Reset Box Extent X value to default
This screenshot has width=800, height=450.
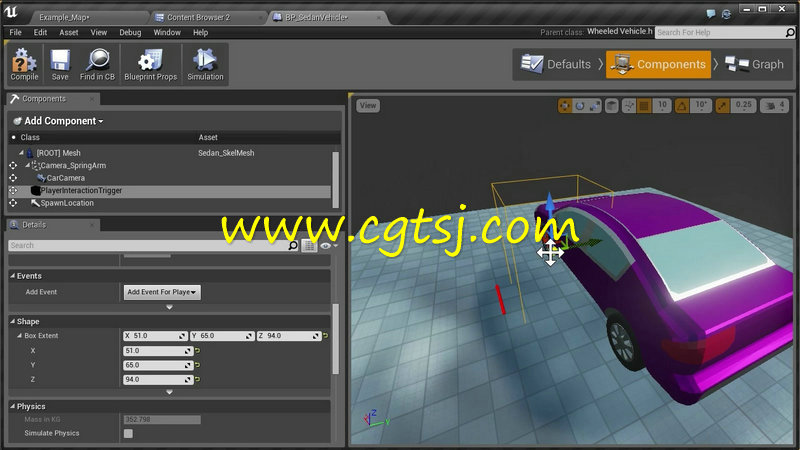click(x=197, y=351)
